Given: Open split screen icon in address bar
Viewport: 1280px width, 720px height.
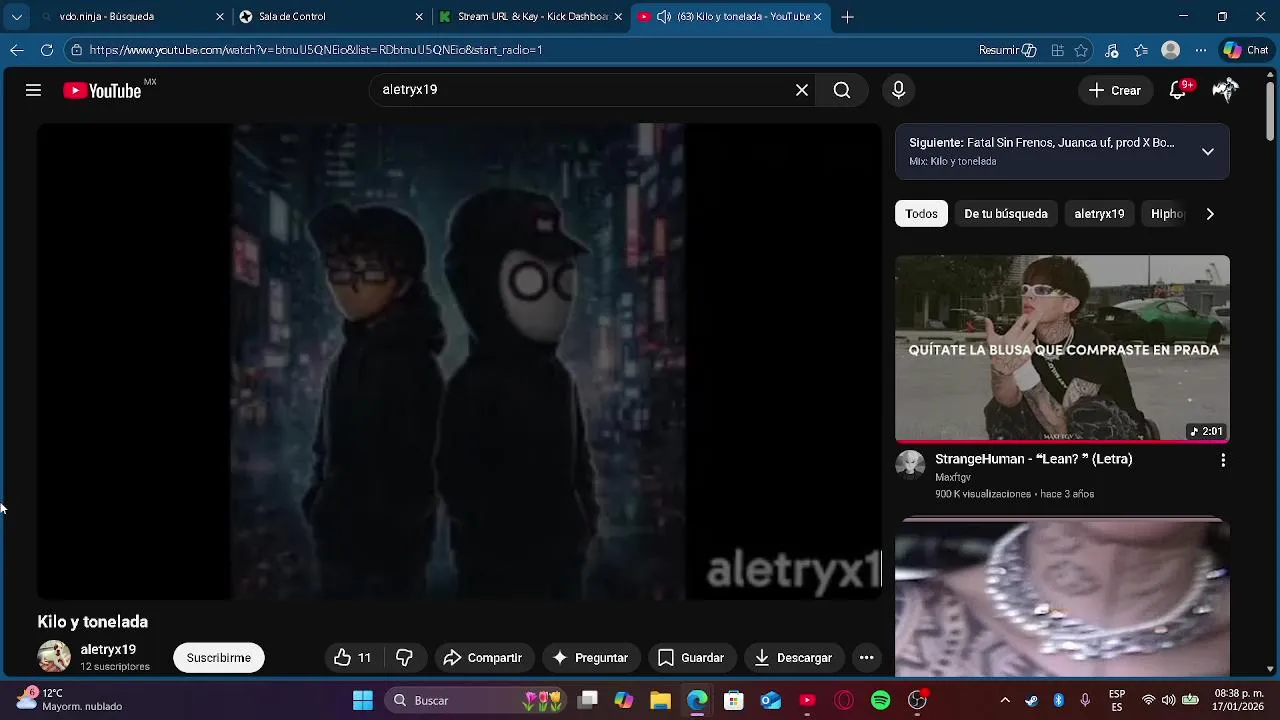Looking at the screenshot, I should click(1057, 50).
